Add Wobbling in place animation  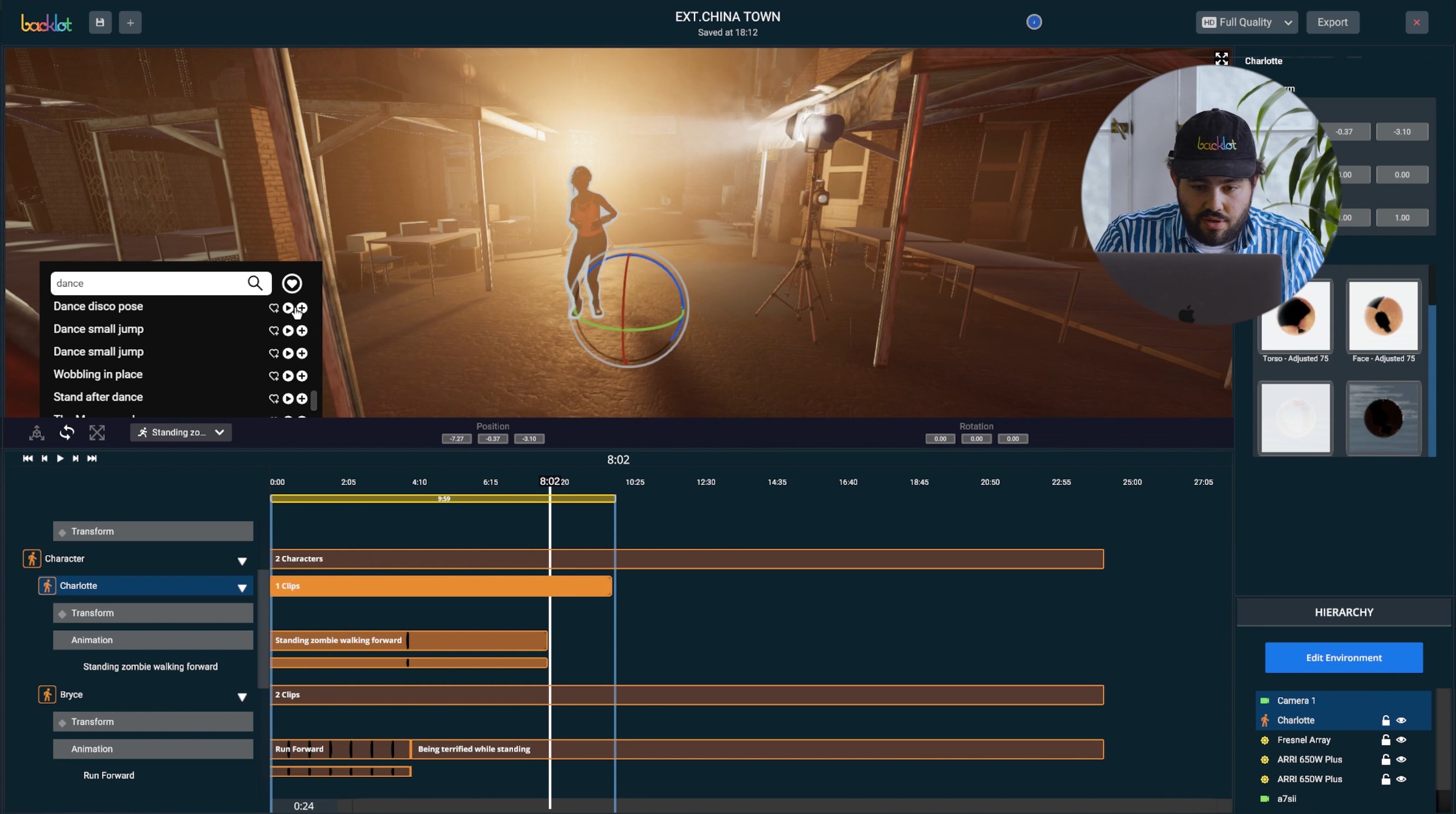point(302,376)
